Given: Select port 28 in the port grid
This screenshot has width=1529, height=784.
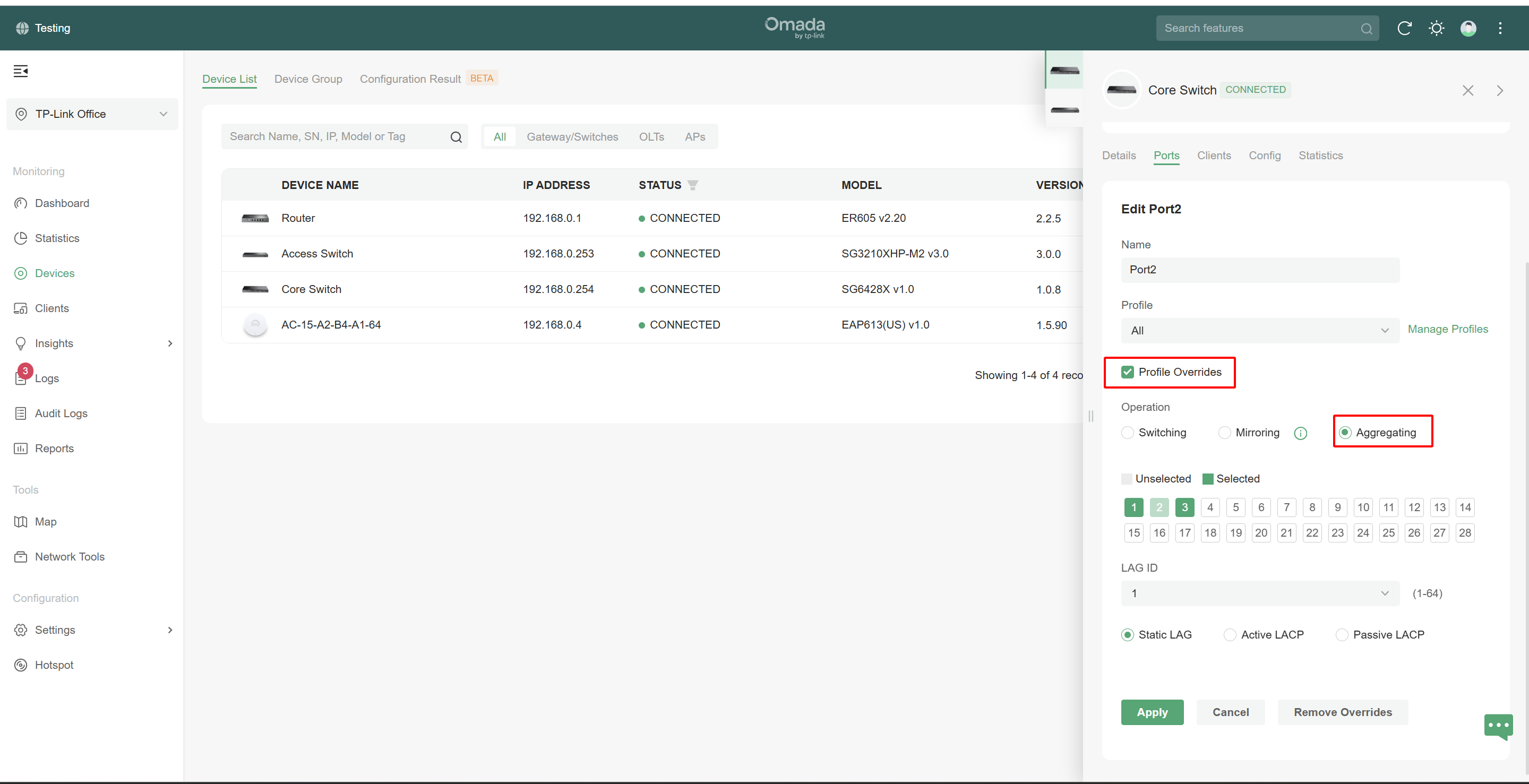Looking at the screenshot, I should [1464, 533].
